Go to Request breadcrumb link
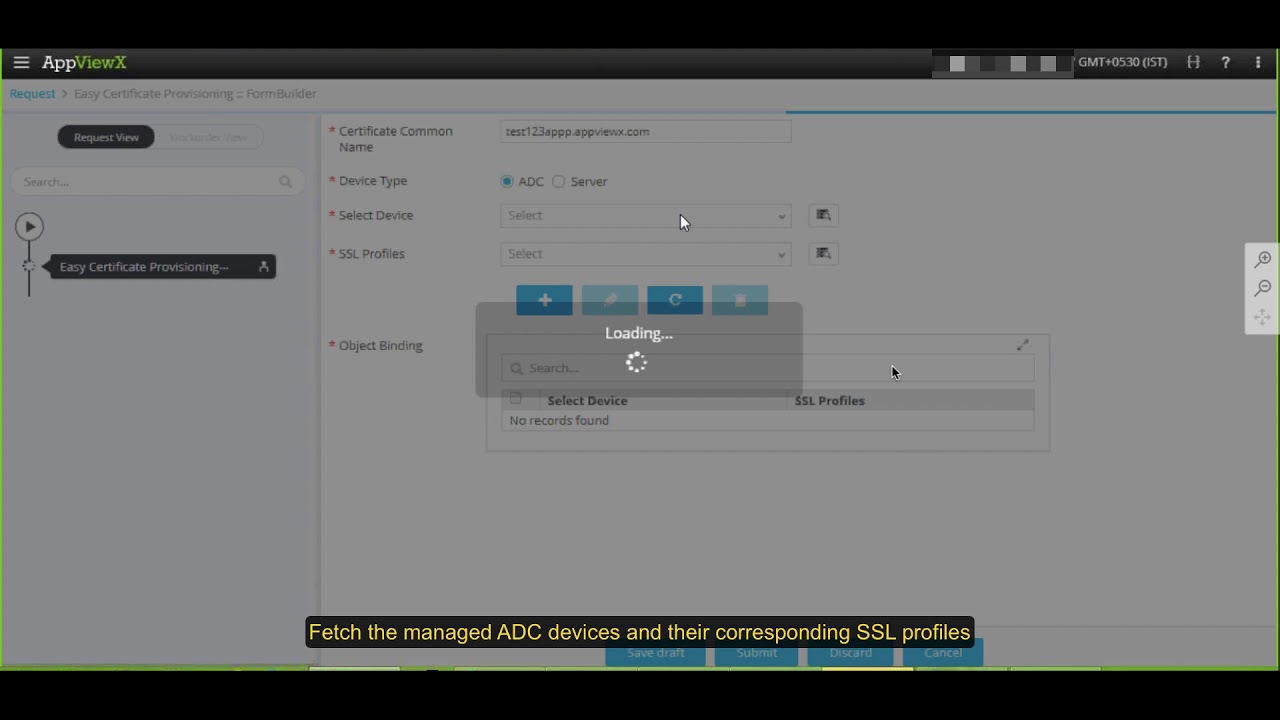This screenshot has height=720, width=1280. tap(32, 93)
